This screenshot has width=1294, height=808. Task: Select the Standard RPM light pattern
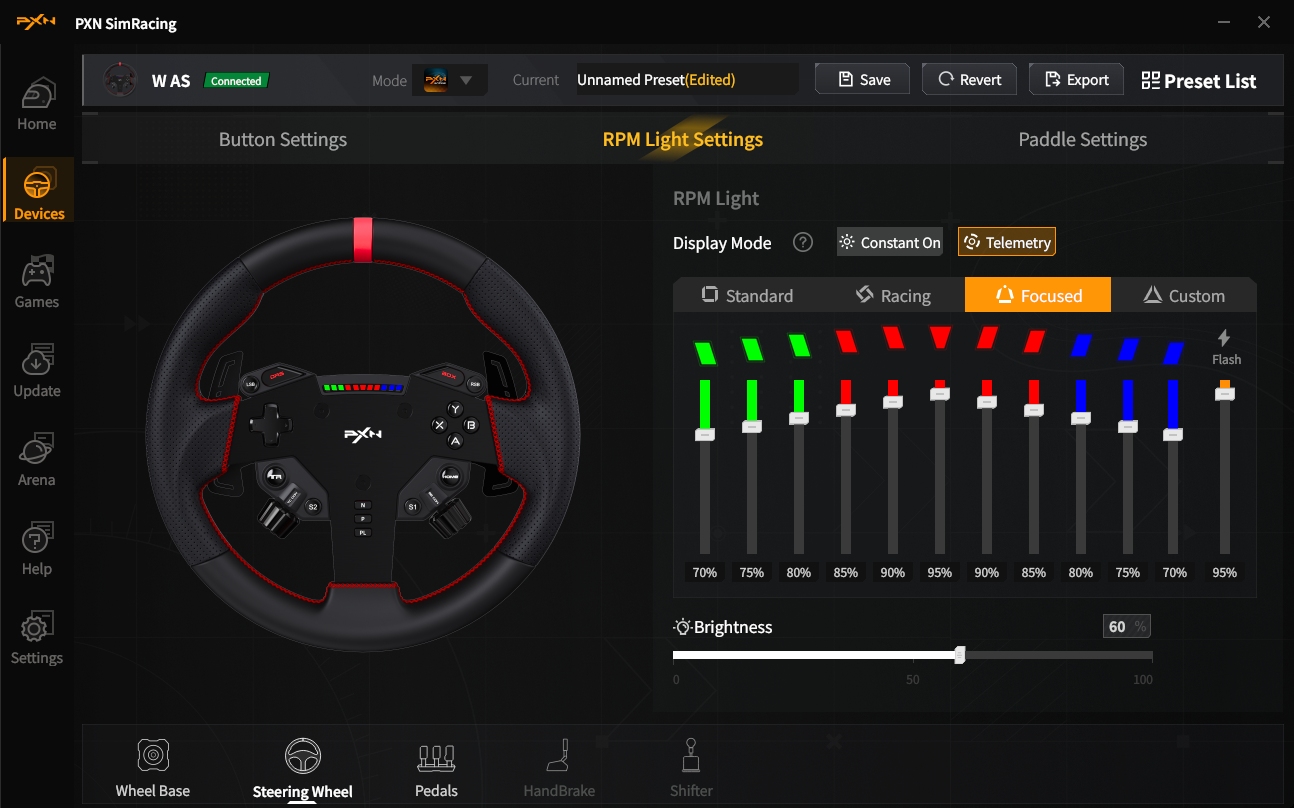[x=747, y=295]
